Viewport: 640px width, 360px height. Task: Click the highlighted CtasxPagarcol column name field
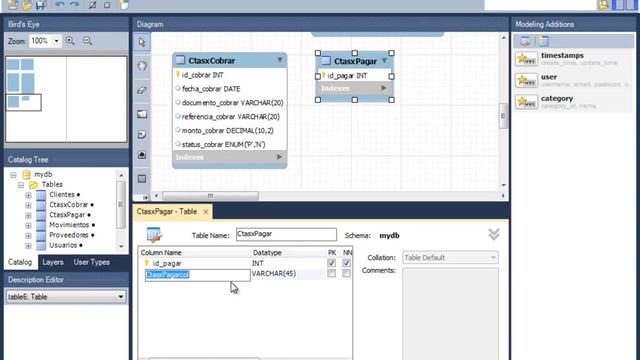point(198,275)
